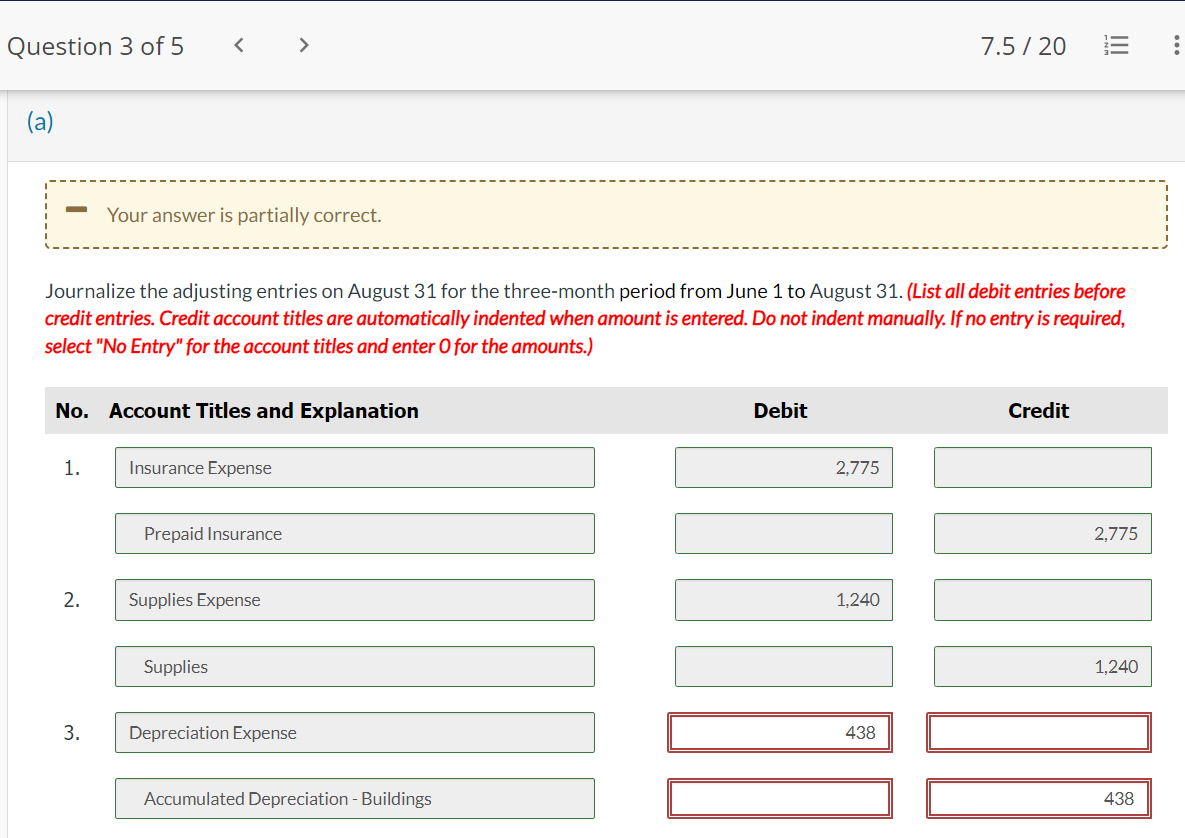Screen dimensions: 1185x838
Task: Open the question list navigator icon
Action: tap(1116, 45)
